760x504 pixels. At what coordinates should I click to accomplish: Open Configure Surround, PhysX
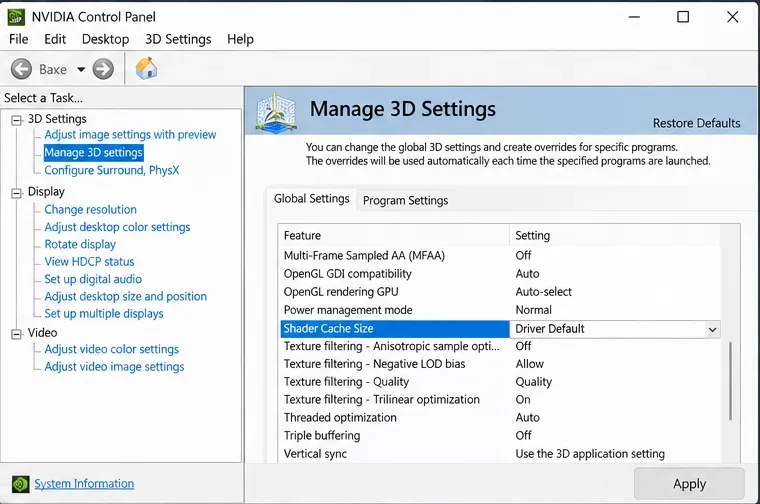111,171
